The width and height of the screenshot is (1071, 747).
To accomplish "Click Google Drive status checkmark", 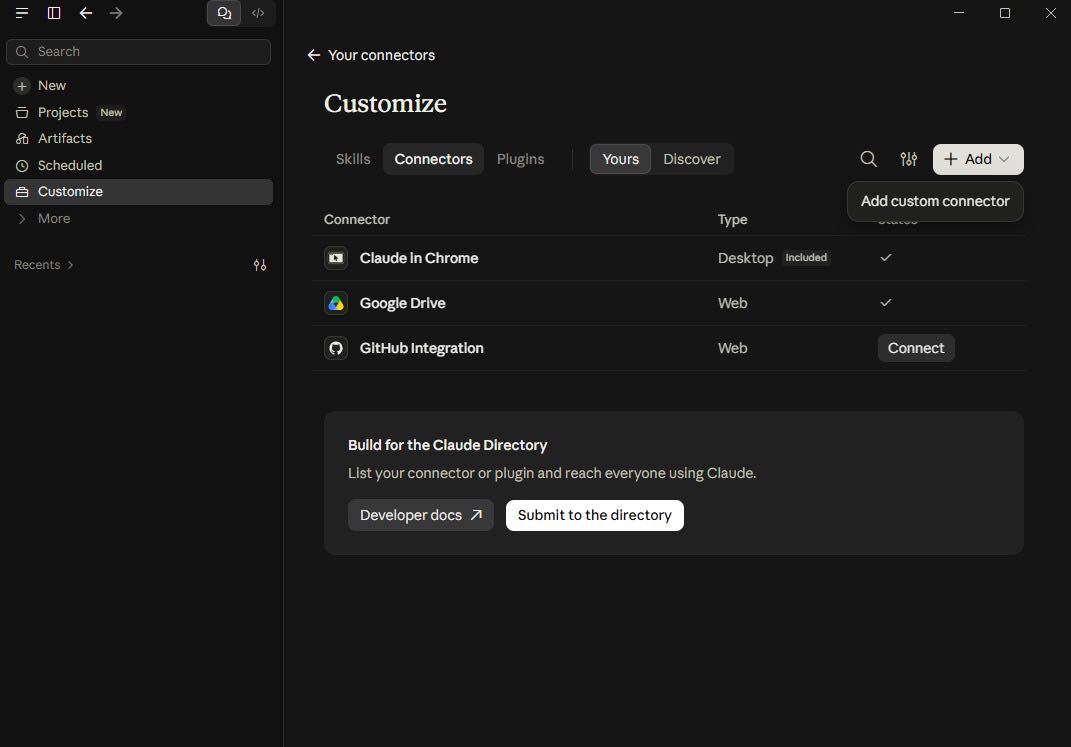I will (x=886, y=302).
